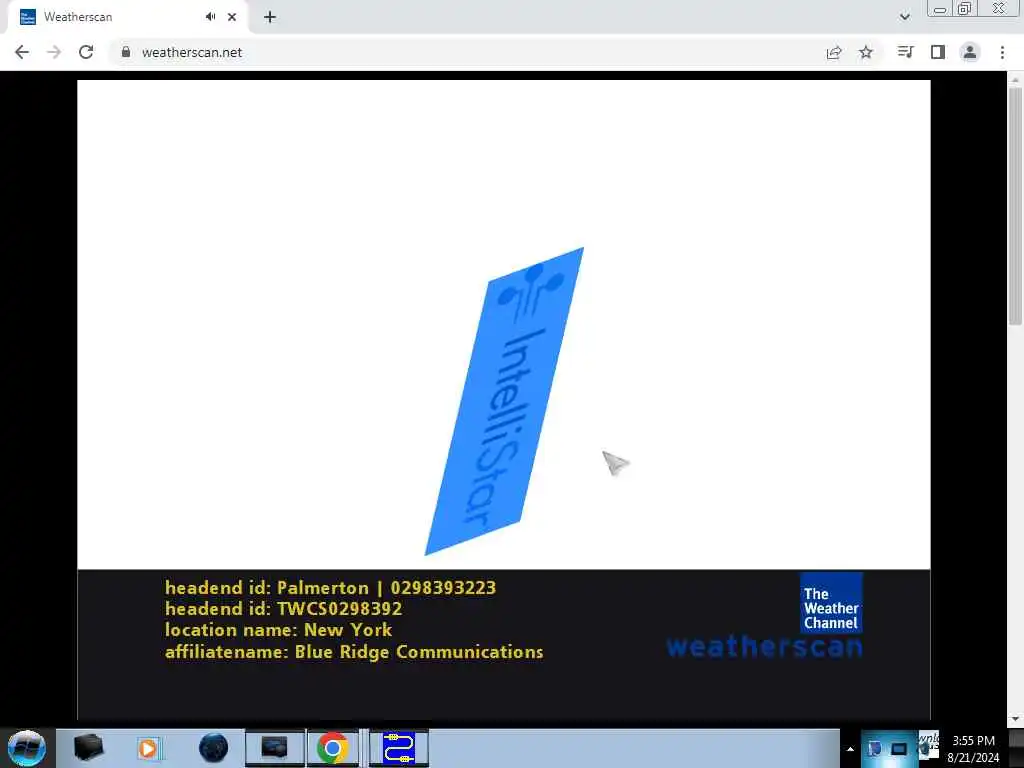Screen dimensions: 1024x768
Task: Mute the Weatherscan tab audio icon
Action: coord(210,17)
